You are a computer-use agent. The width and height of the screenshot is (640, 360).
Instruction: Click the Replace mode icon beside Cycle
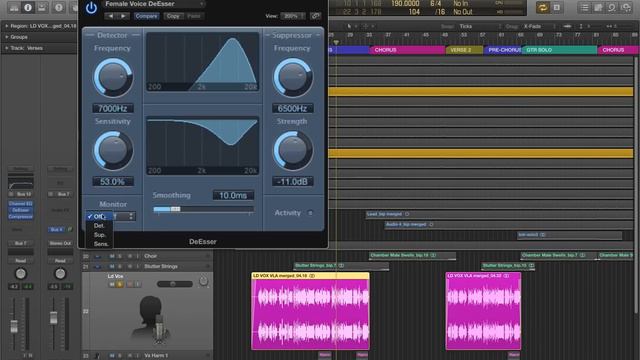pyautogui.click(x=557, y=8)
